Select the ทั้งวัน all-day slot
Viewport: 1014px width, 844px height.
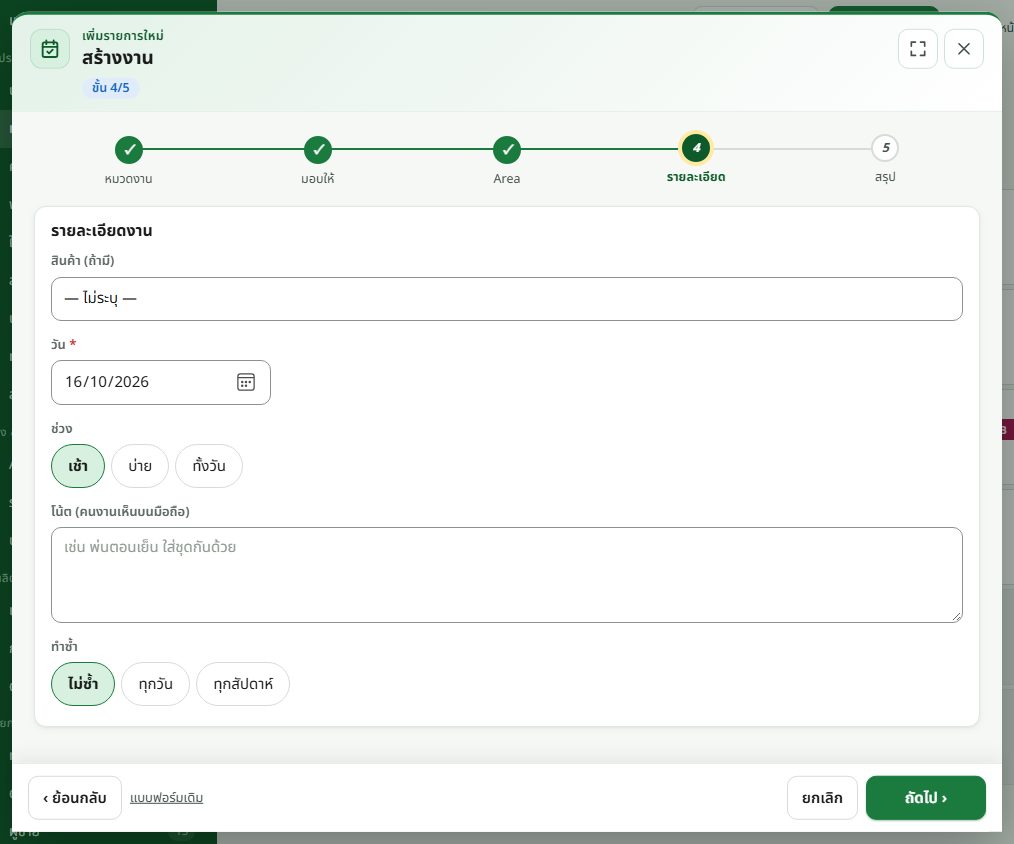coord(209,466)
